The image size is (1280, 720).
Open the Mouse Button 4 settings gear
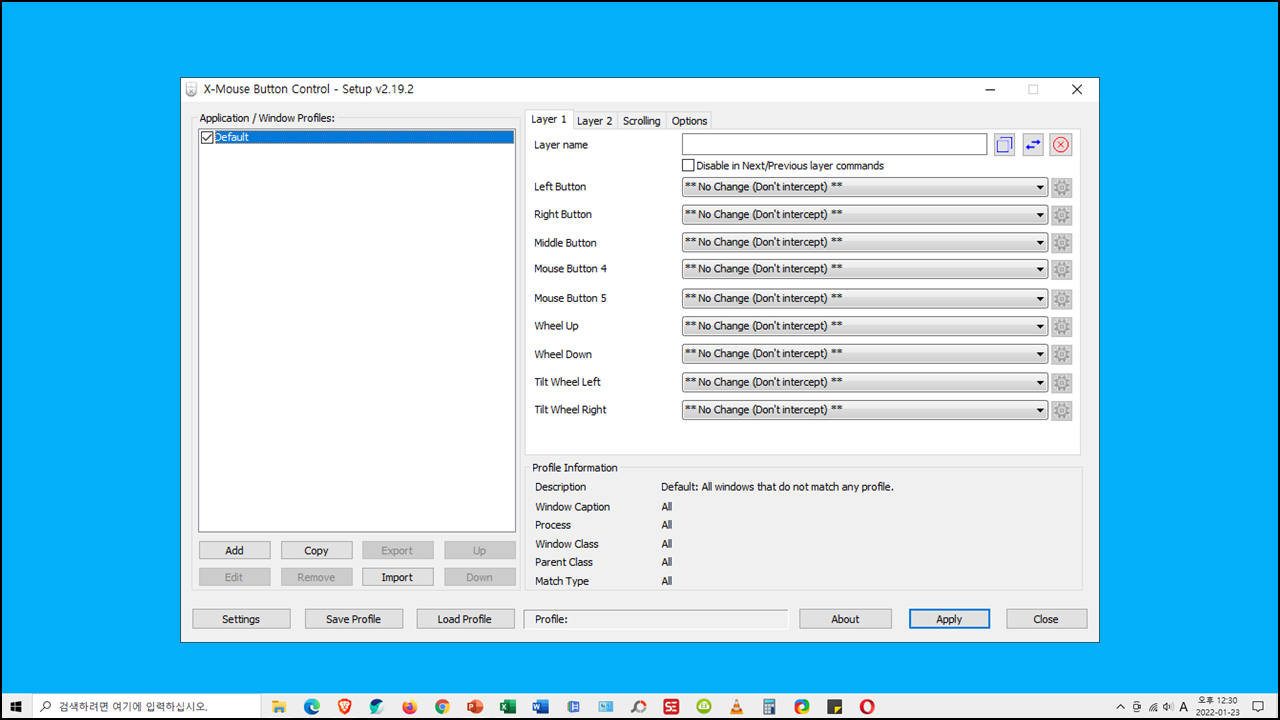(1061, 269)
